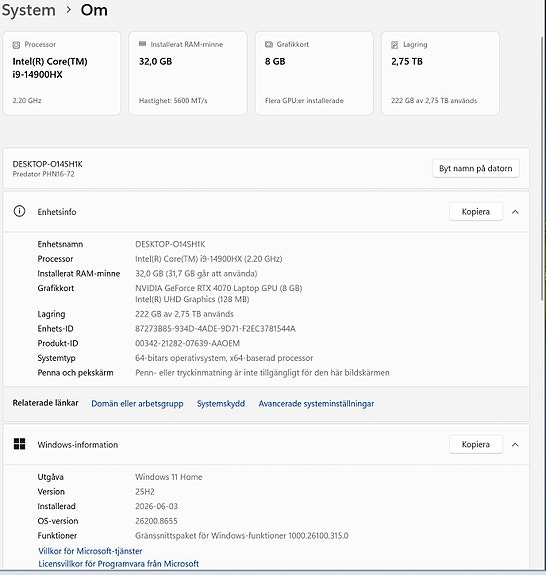Click the 2.20 GHz text in Processor card
Image resolution: width=546 pixels, height=575 pixels.
[x=27, y=100]
